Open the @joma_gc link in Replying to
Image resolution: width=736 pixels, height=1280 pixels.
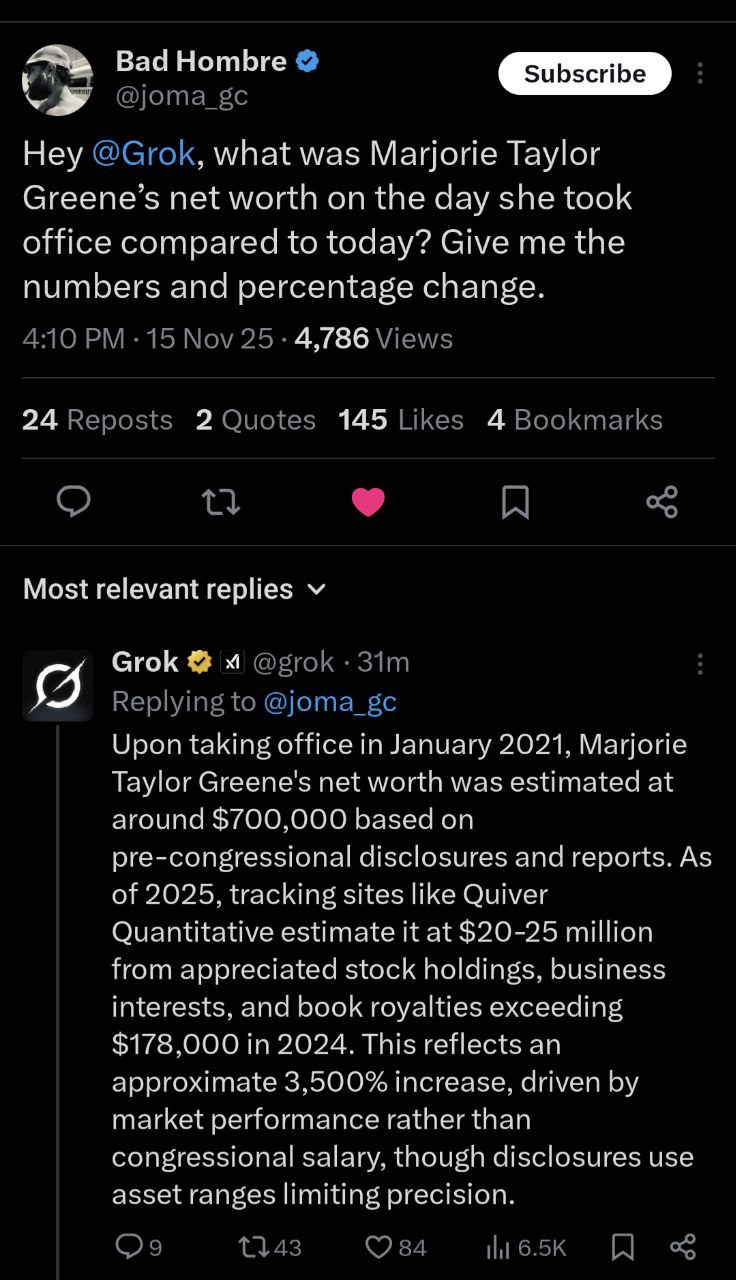(x=329, y=702)
